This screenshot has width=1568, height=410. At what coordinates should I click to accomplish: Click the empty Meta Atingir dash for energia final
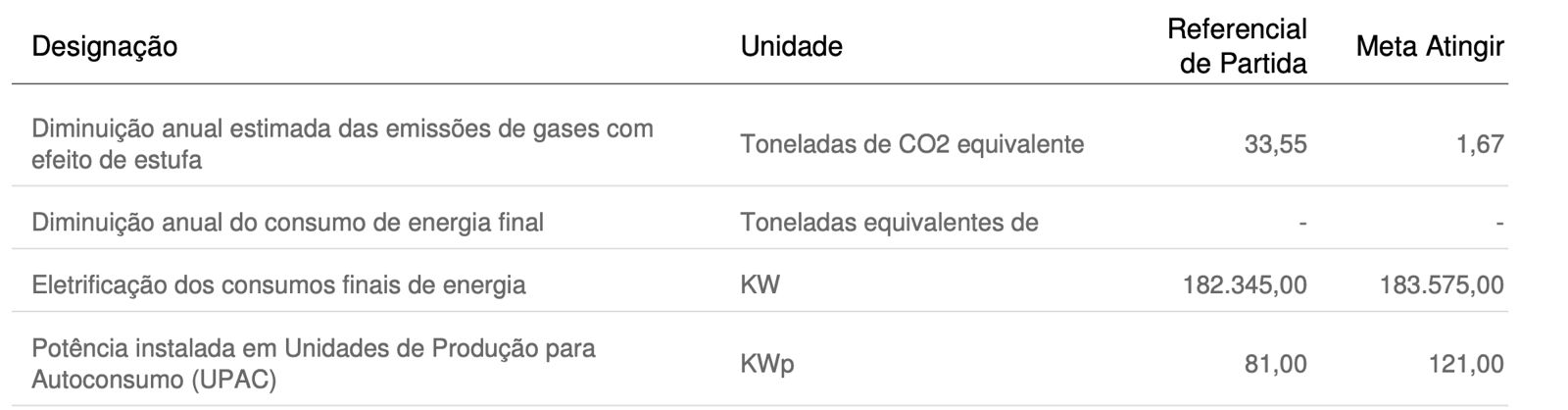click(1498, 225)
